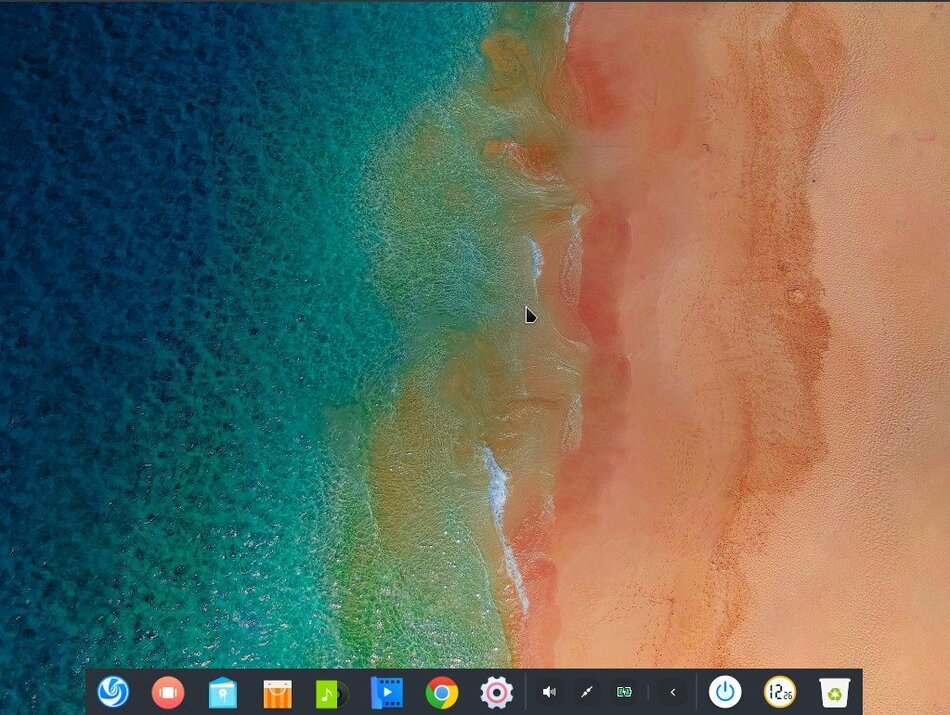950x715 pixels.
Task: Shut down the computer via power button
Action: click(726, 691)
